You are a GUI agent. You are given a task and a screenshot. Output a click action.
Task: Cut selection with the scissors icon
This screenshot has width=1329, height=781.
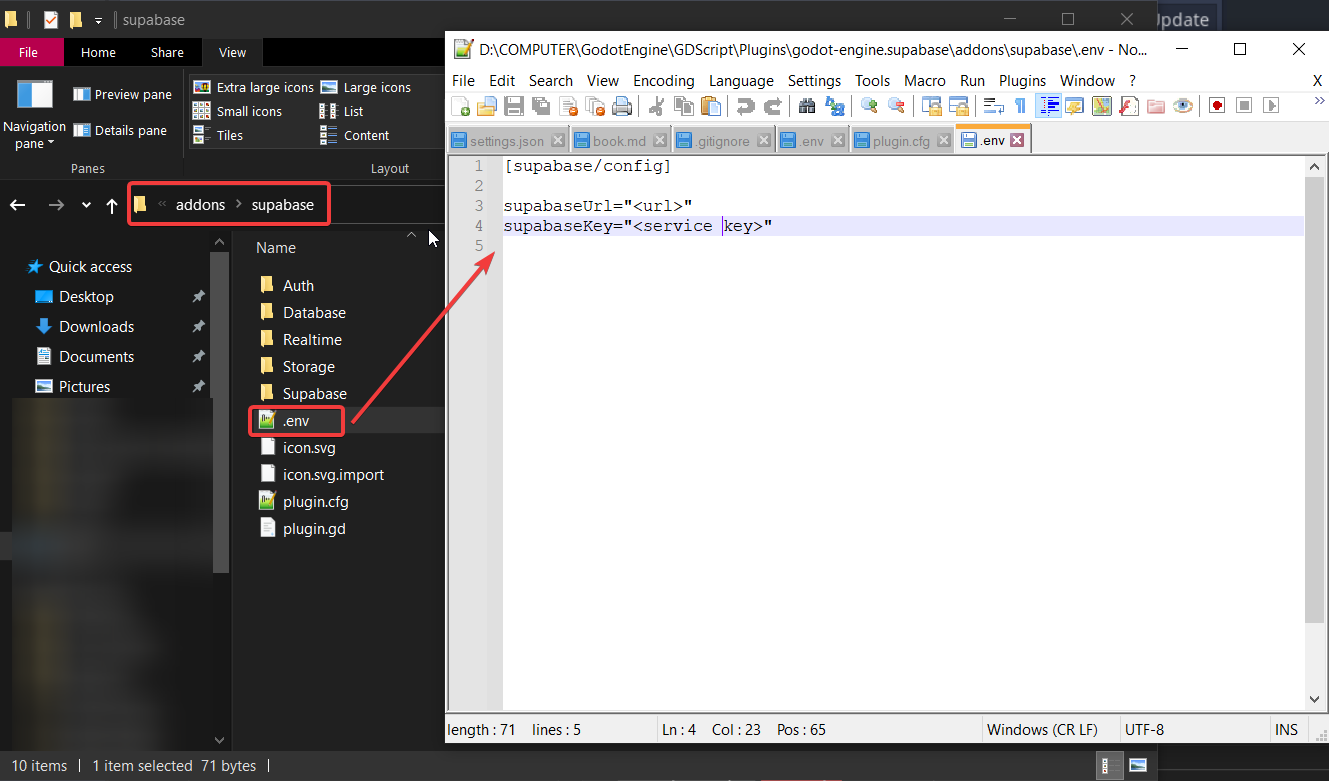tap(657, 105)
